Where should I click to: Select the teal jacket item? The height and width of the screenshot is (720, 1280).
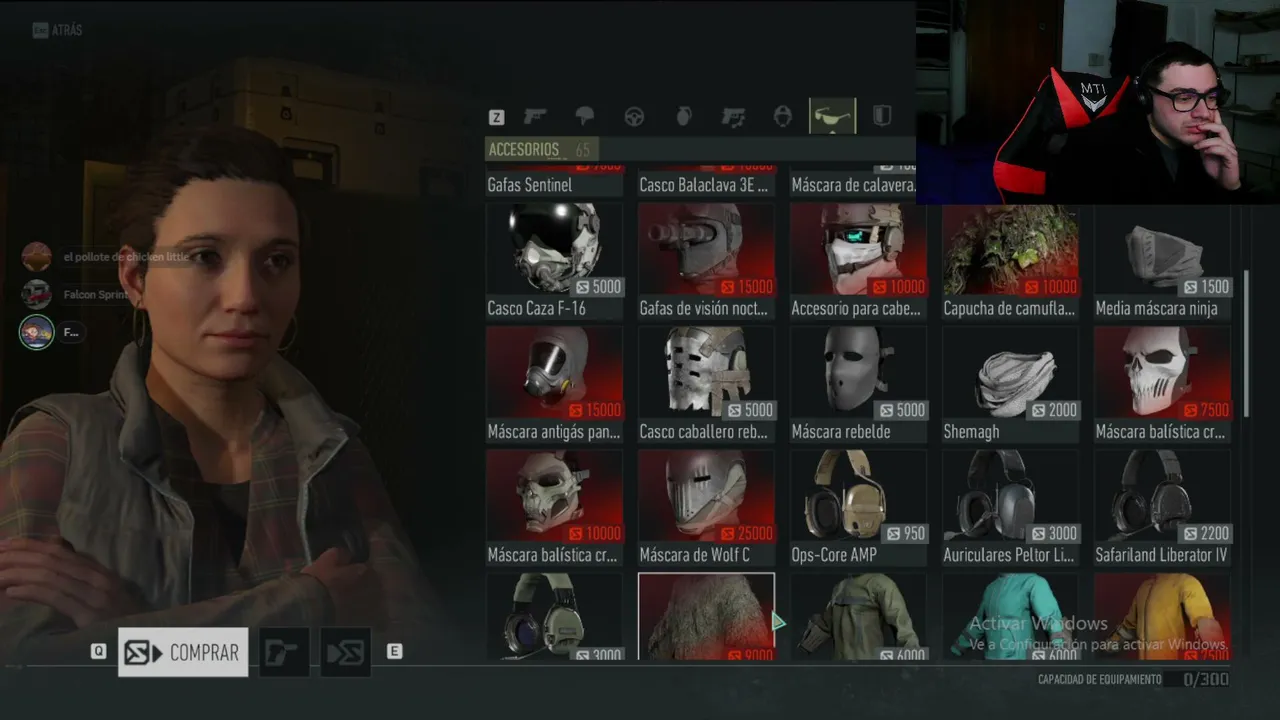1010,616
